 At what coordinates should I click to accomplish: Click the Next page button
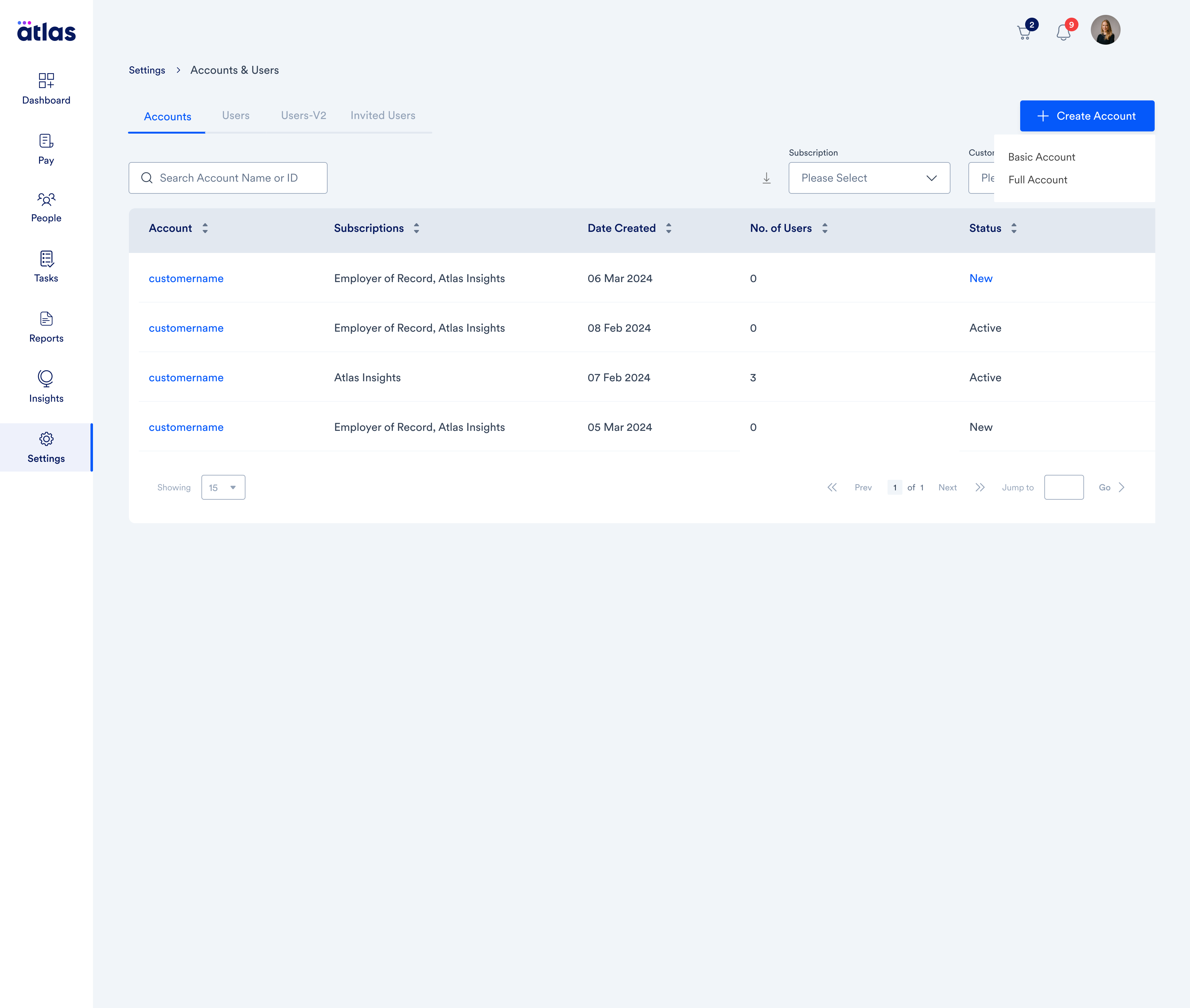[947, 488]
